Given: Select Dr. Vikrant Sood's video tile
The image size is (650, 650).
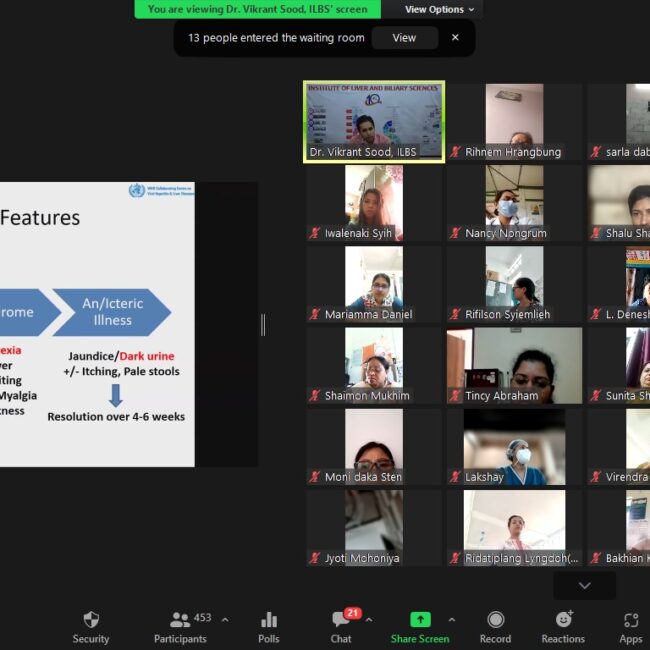Looking at the screenshot, I should coord(374,121).
